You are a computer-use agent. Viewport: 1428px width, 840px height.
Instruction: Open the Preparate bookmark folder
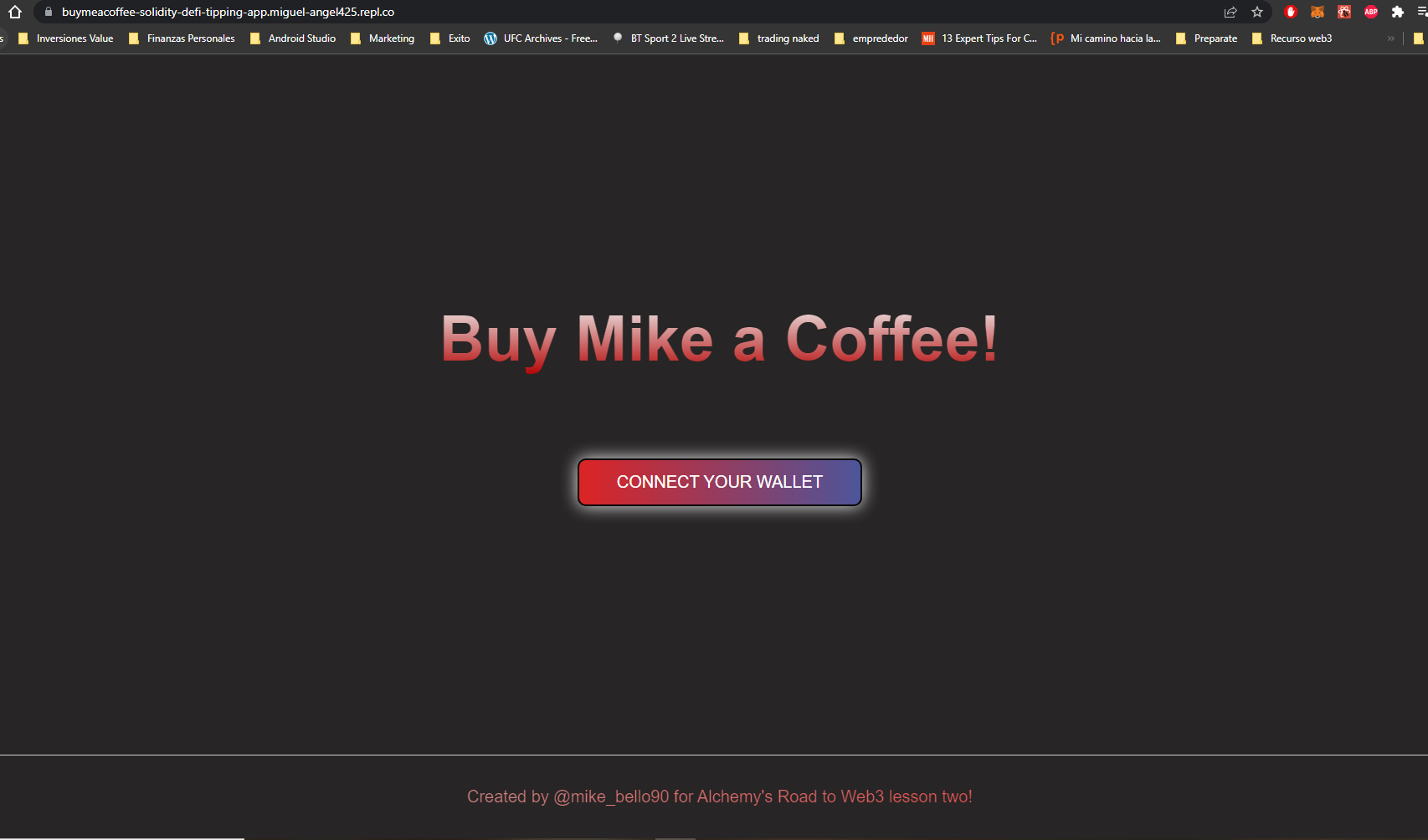click(1207, 38)
